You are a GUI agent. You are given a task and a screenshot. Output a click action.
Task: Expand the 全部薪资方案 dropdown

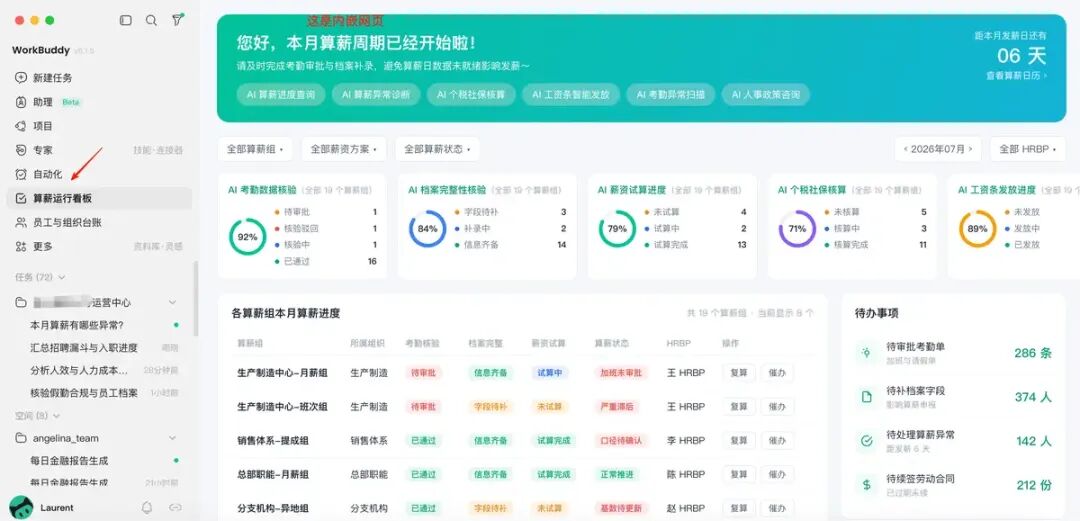point(344,149)
